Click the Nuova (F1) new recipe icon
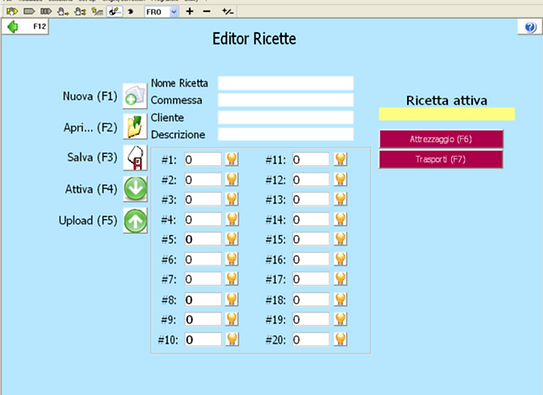543x395 pixels. pyautogui.click(x=135, y=96)
